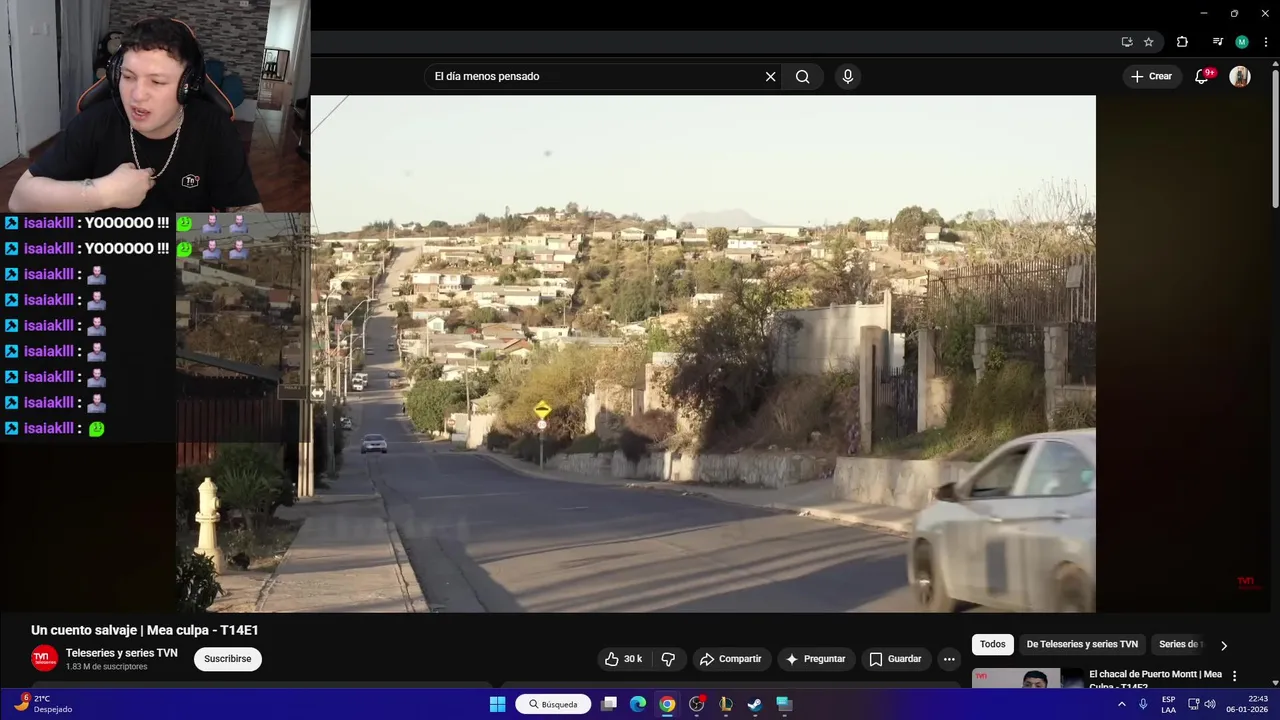Start voice search with the microphone icon
Image resolution: width=1280 pixels, height=720 pixels.
click(848, 77)
